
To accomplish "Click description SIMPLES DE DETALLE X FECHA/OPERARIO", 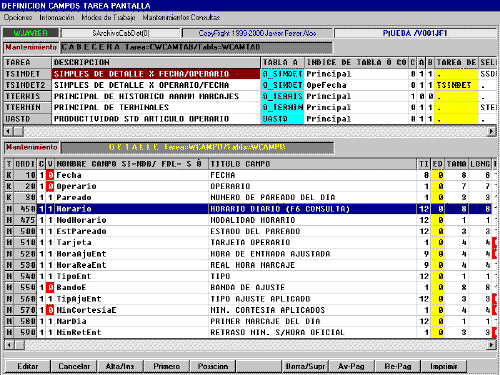I will tap(156, 74).
